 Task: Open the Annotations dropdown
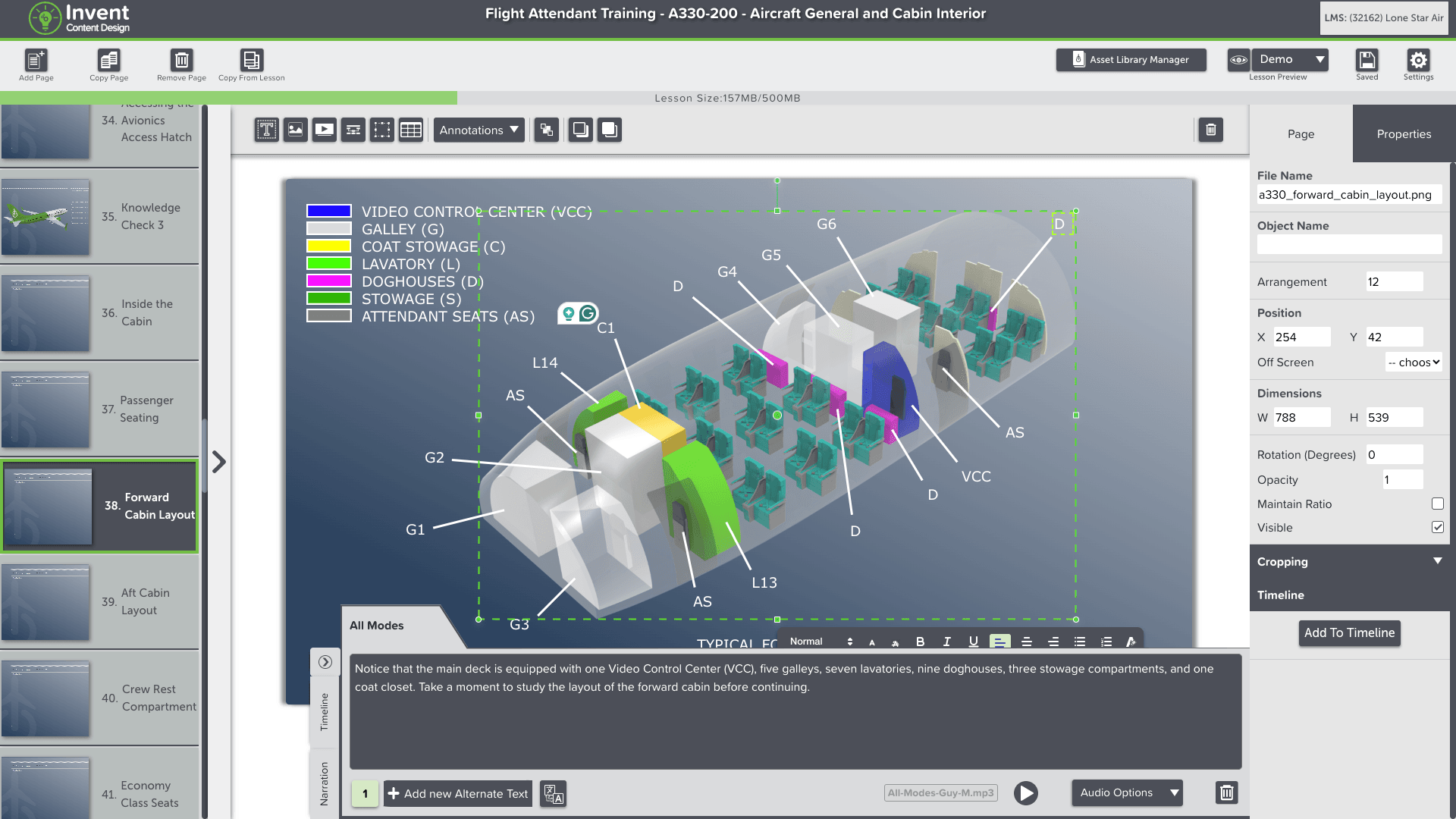pos(479,130)
